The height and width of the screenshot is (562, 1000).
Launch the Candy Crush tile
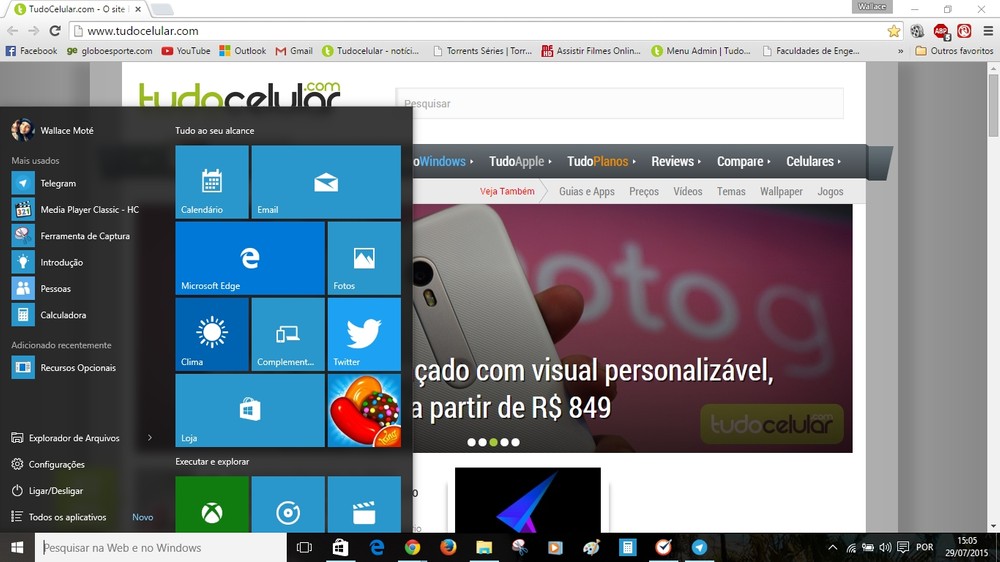364,410
